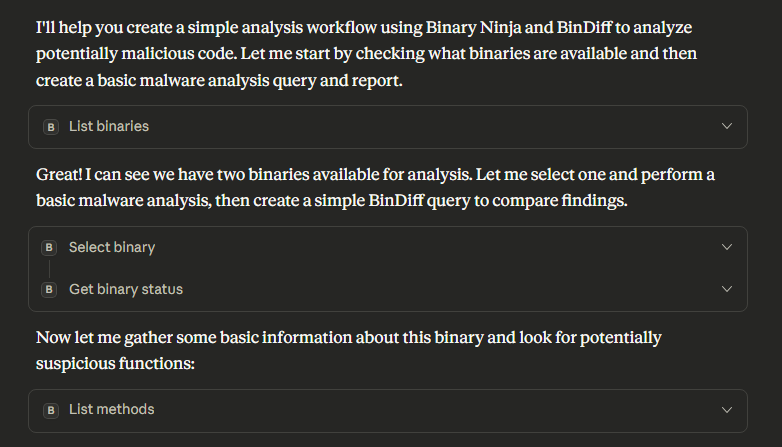Expand the Get binary status chevron

pyautogui.click(x=727, y=289)
